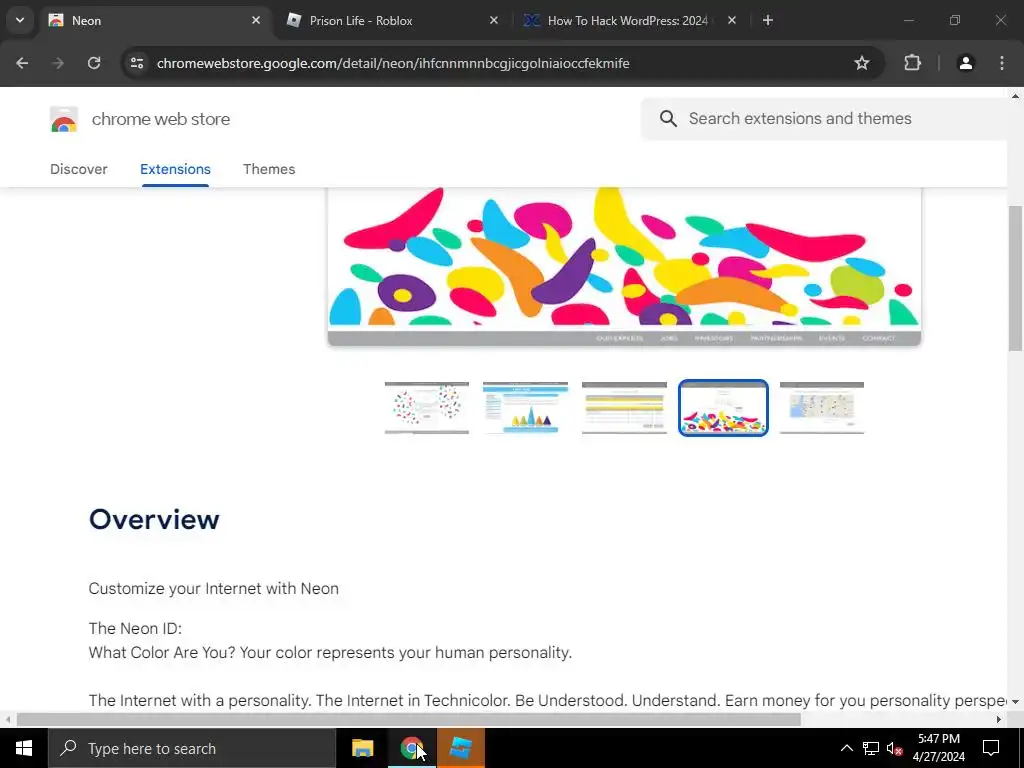Open the Roblox app in the taskbar
Viewport: 1024px width, 768px height.
point(461,748)
